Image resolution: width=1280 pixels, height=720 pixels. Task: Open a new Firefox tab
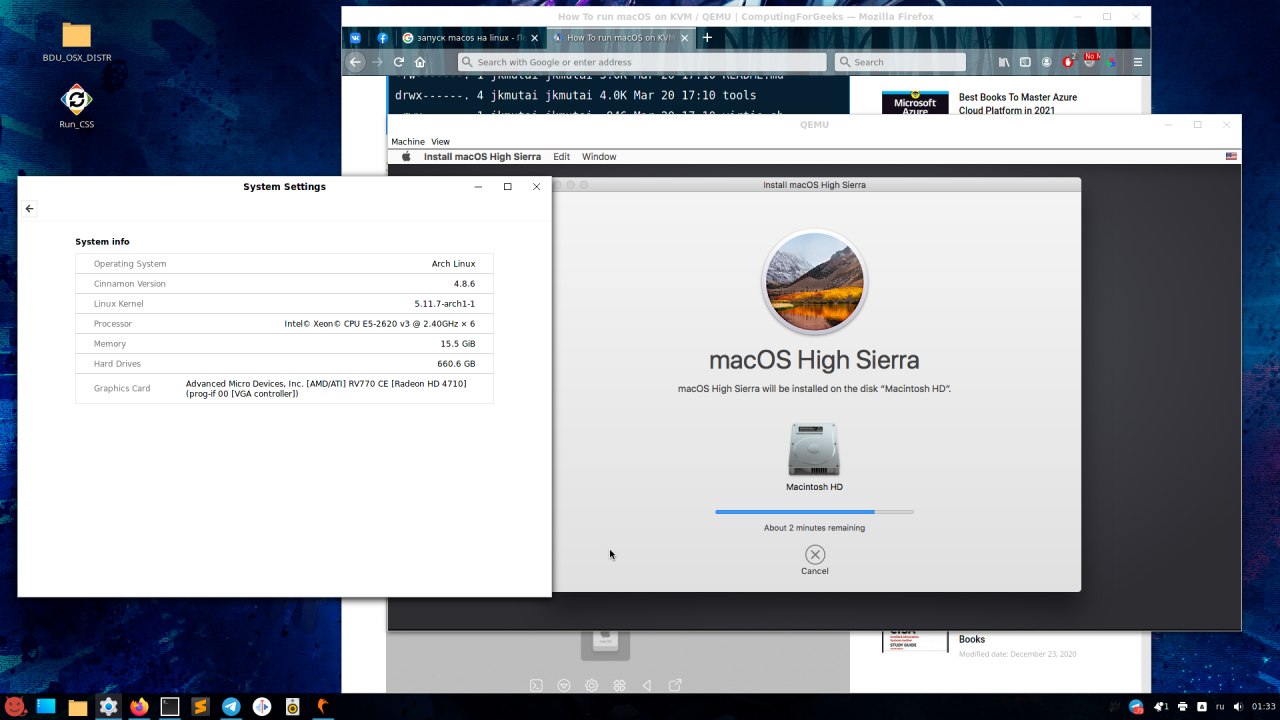click(x=707, y=38)
